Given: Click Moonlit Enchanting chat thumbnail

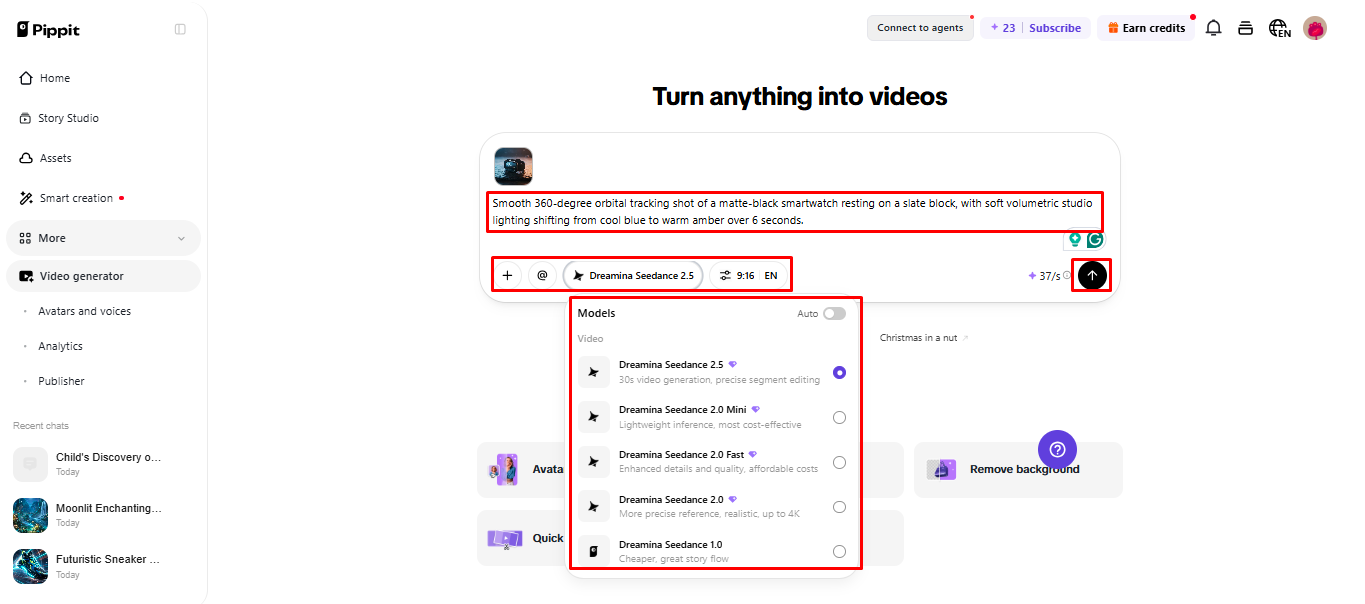Looking at the screenshot, I should tap(30, 515).
